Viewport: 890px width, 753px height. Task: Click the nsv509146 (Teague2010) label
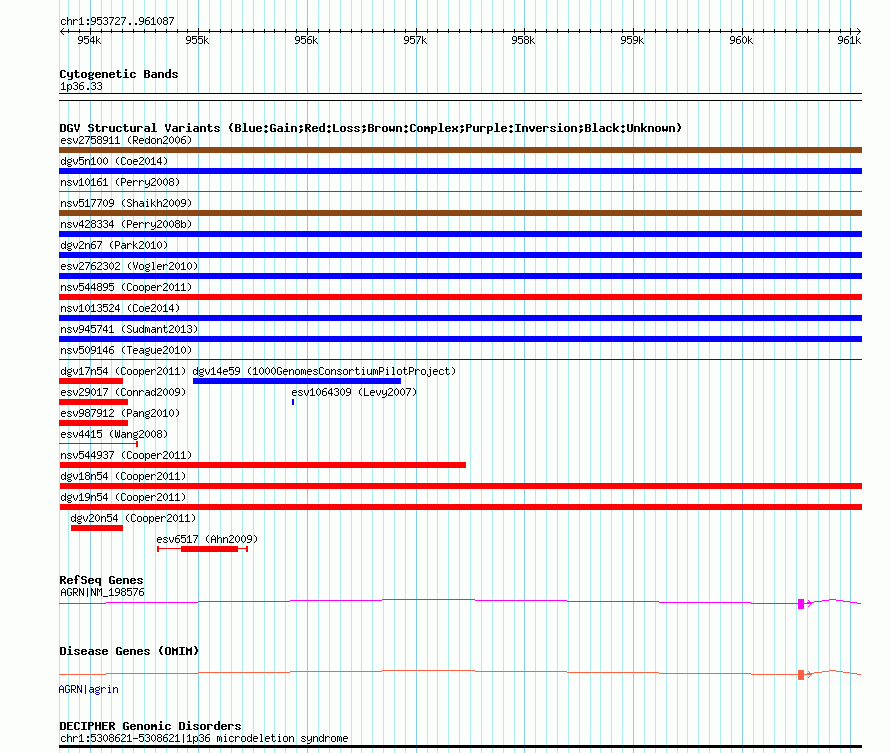(126, 350)
